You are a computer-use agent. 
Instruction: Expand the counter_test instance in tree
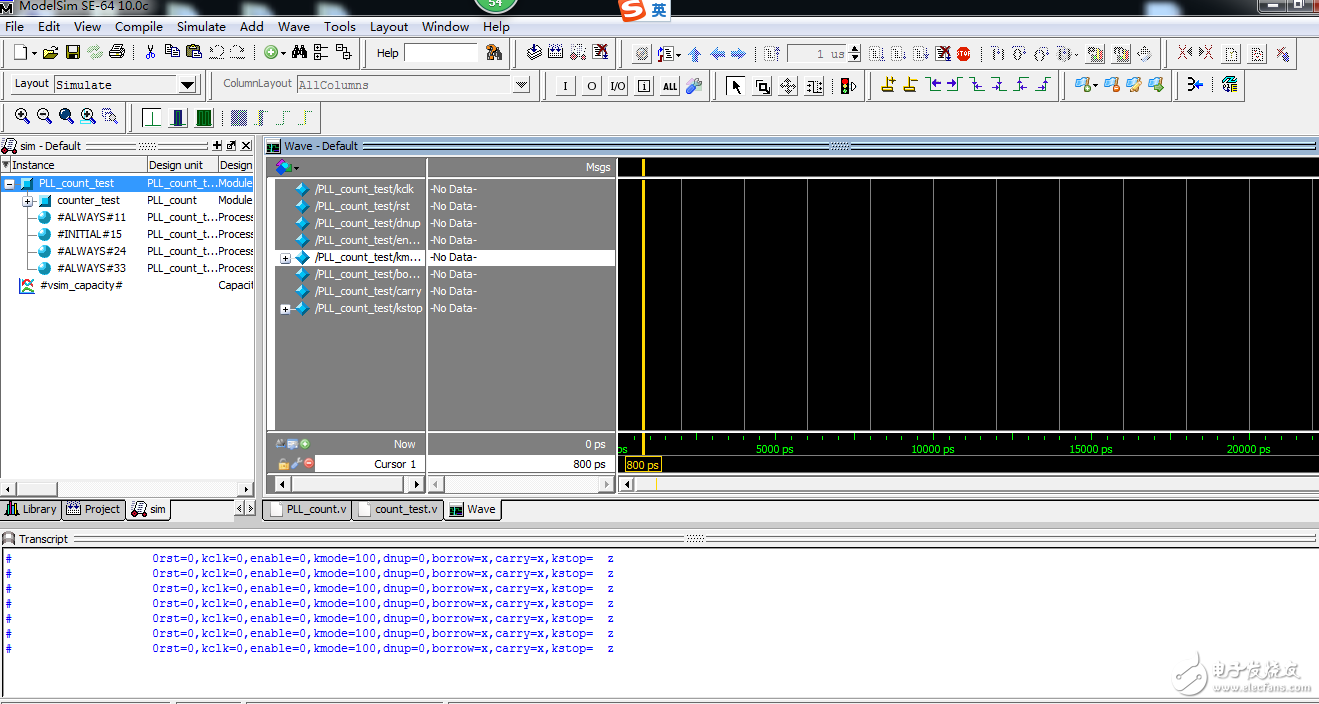[x=28, y=201]
